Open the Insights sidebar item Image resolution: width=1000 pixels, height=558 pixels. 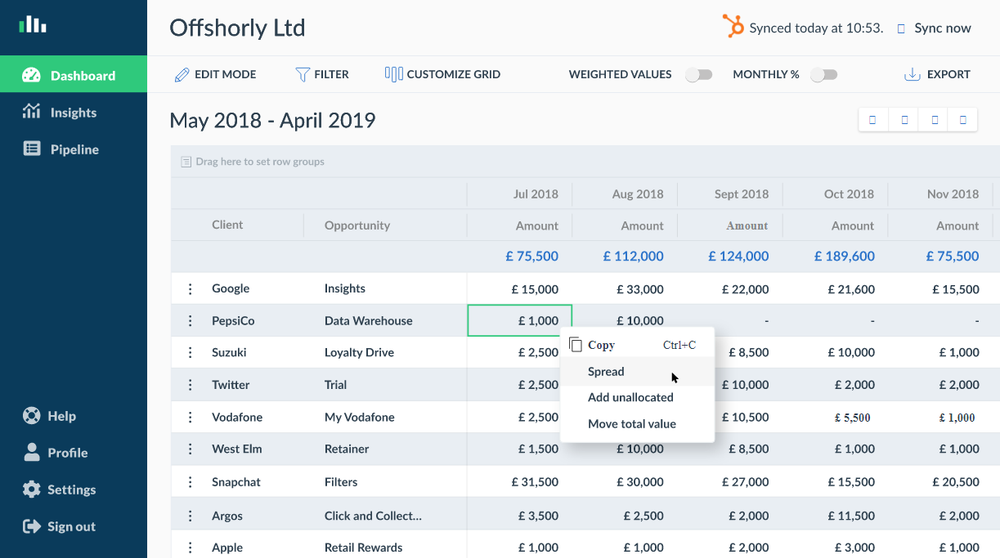73,112
